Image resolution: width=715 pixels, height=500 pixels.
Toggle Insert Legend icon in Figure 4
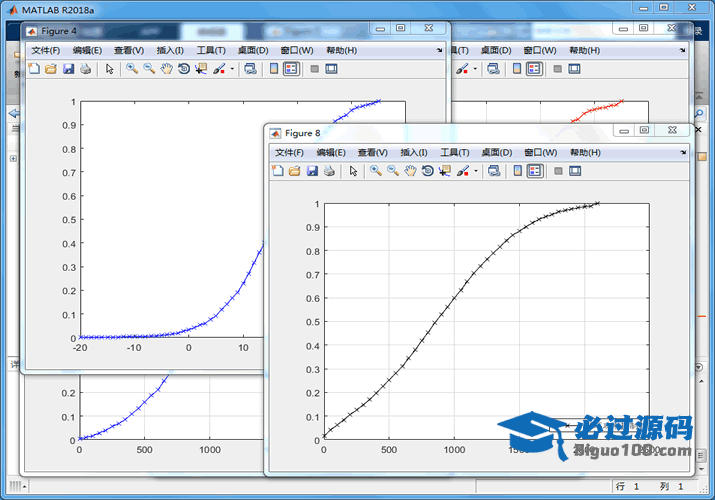click(291, 69)
